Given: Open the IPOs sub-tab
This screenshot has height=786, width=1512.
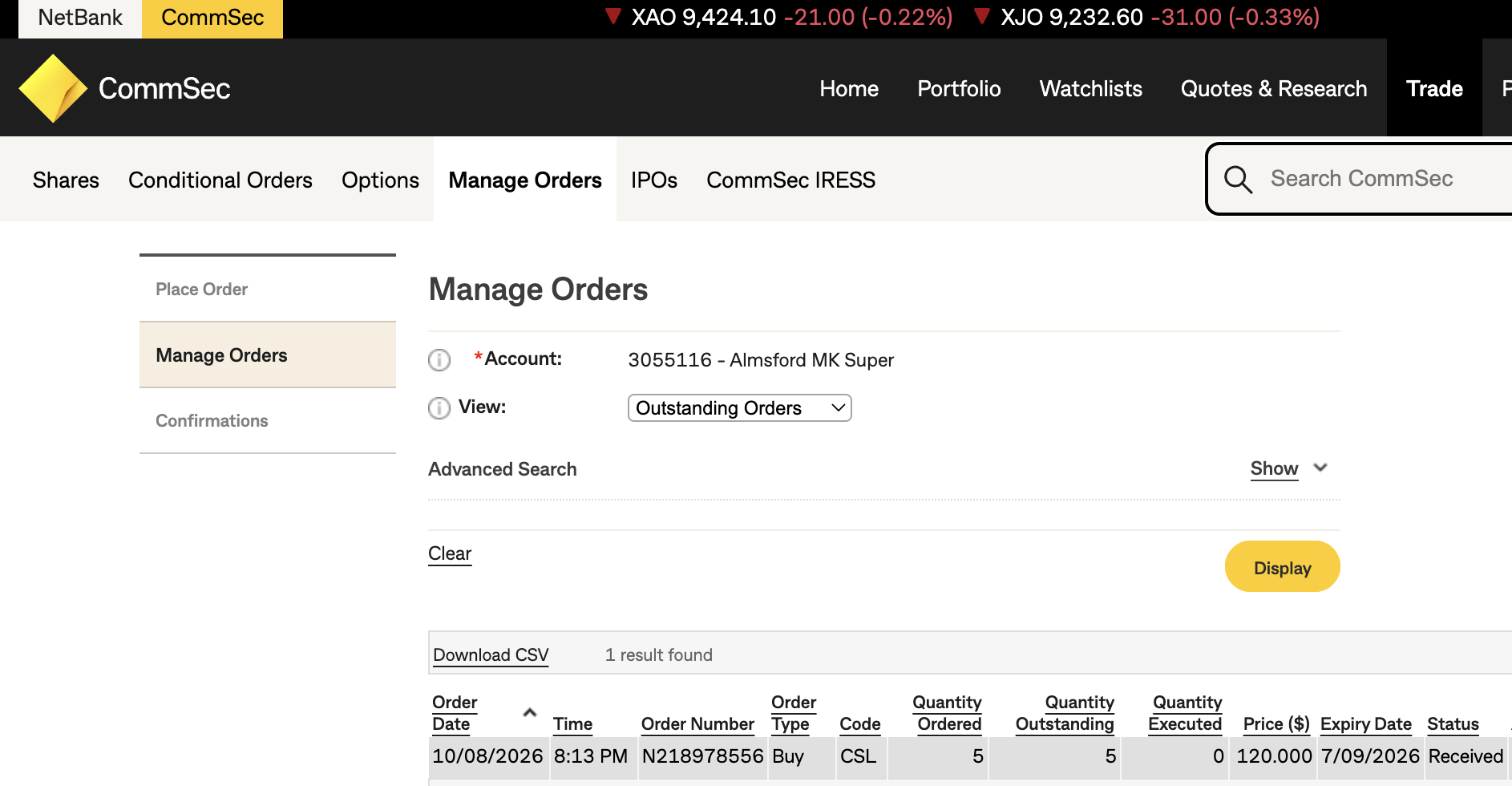Looking at the screenshot, I should [x=654, y=180].
